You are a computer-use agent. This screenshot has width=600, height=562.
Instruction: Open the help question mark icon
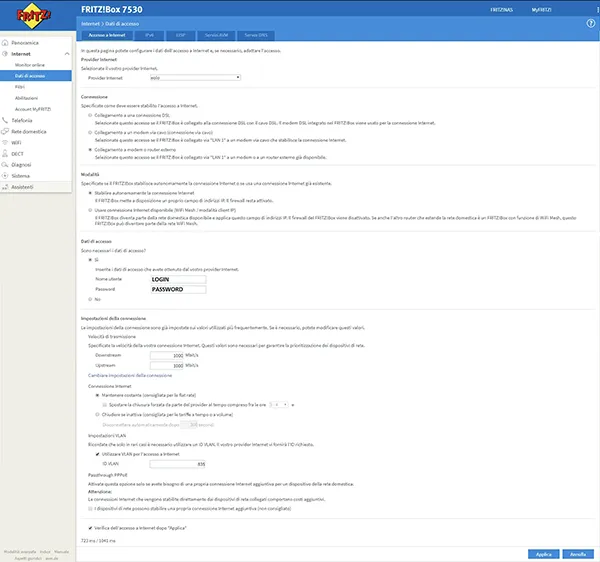[590, 22]
